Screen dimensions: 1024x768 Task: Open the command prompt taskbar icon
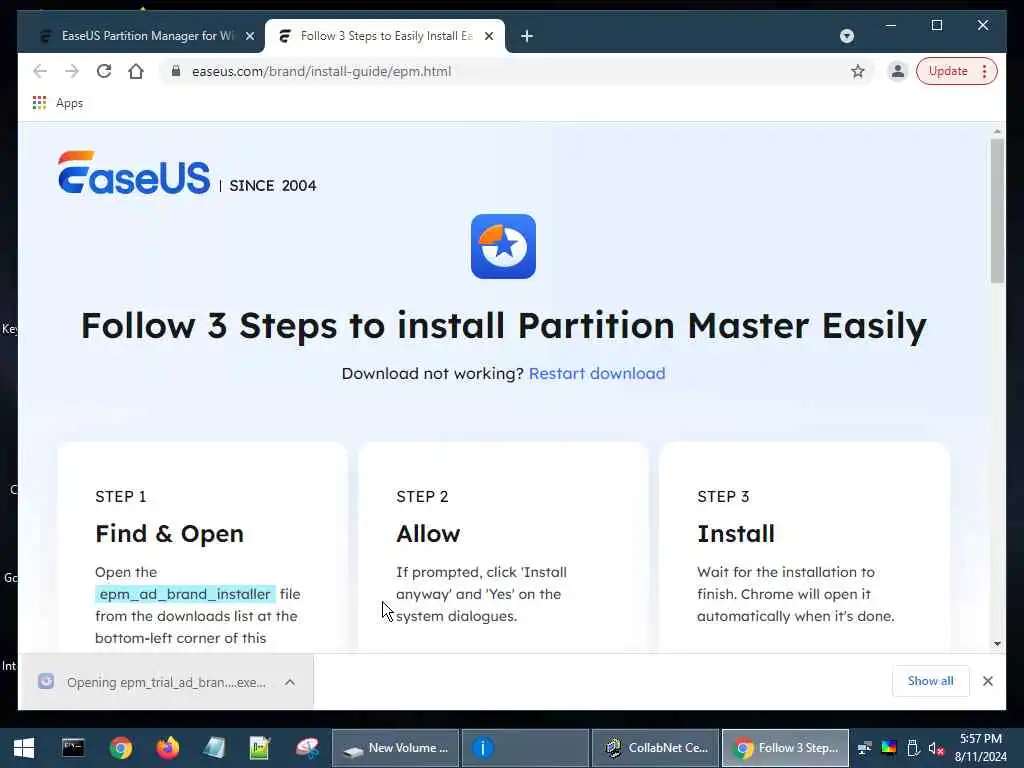coord(72,748)
